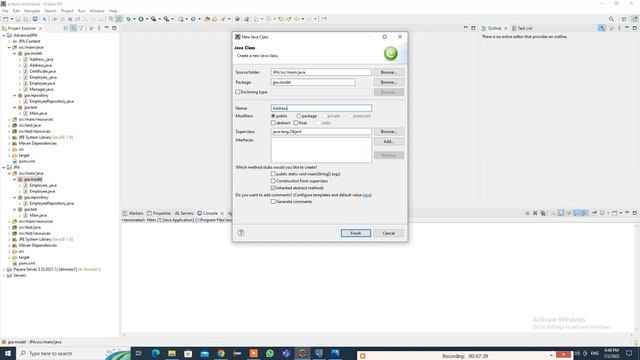Viewport: 640px width, 360px height.
Task: Open the Window menu
Action: [97, 11]
